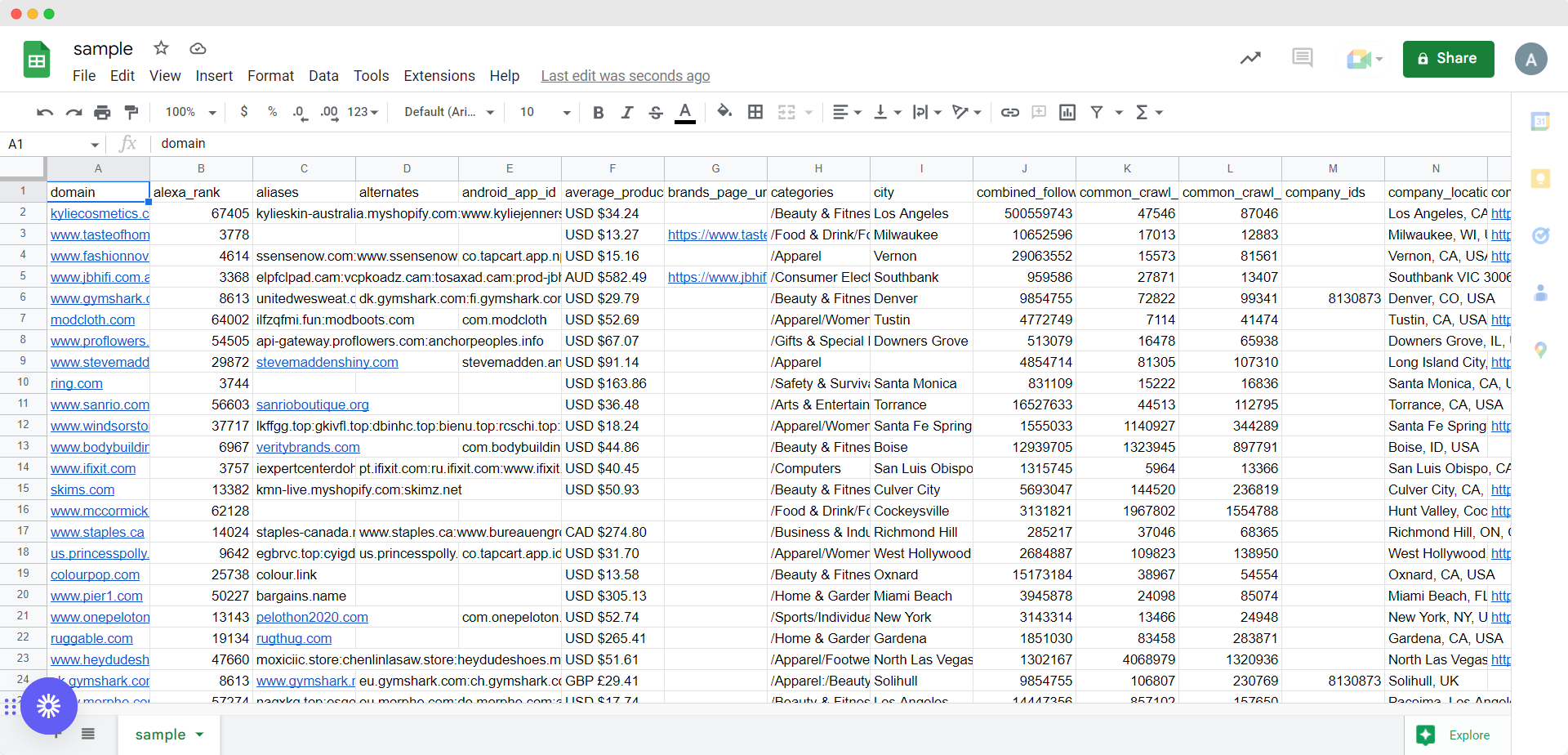Open the Data menu
Image resolution: width=1568 pixels, height=755 pixels.
click(323, 76)
